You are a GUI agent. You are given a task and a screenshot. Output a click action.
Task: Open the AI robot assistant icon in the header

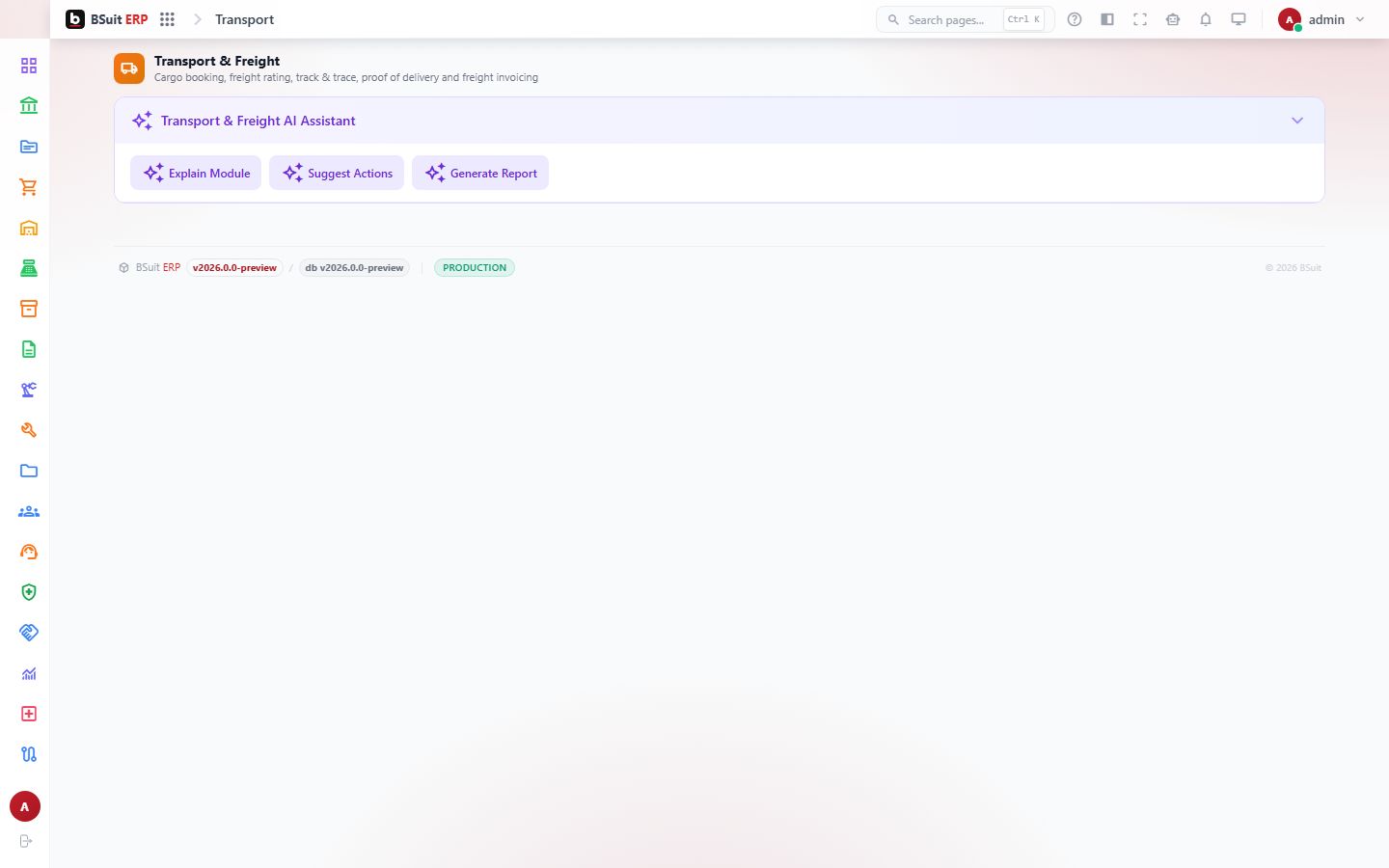coord(1173,19)
